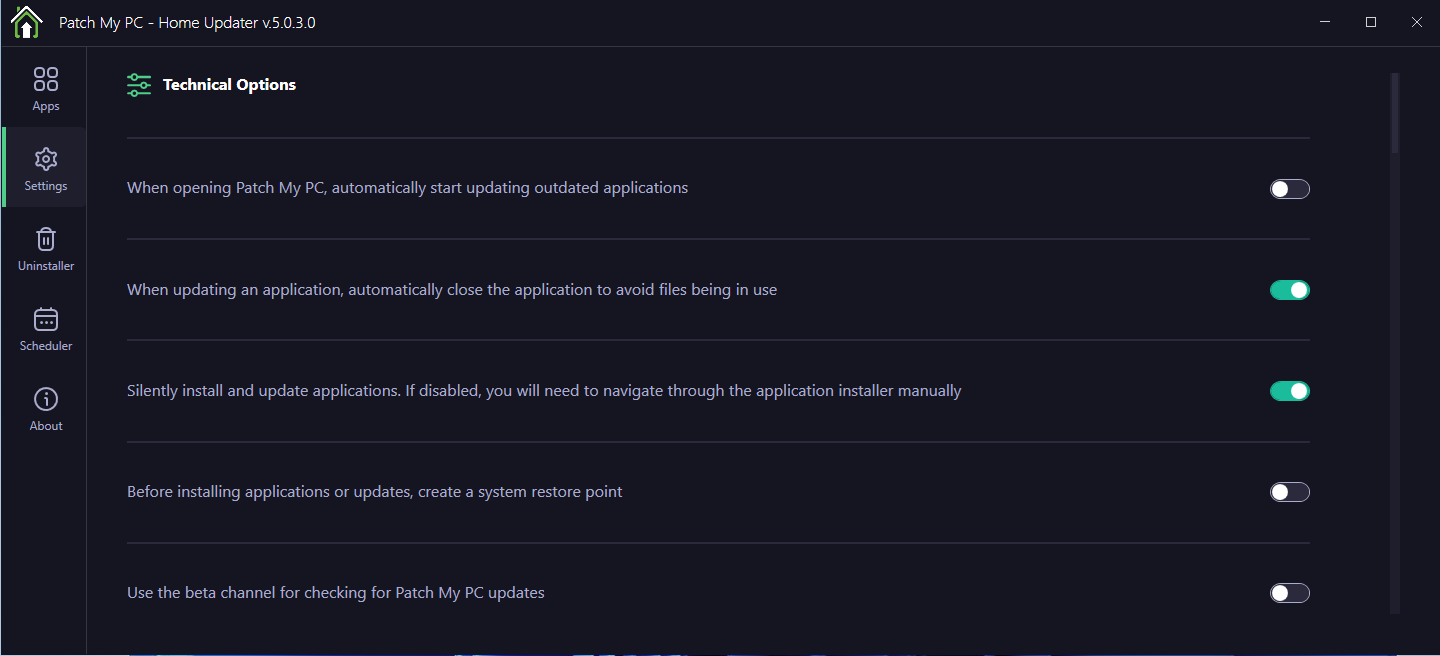The width and height of the screenshot is (1440, 656).
Task: Enable system restore point creation toggle
Action: [1289, 492]
